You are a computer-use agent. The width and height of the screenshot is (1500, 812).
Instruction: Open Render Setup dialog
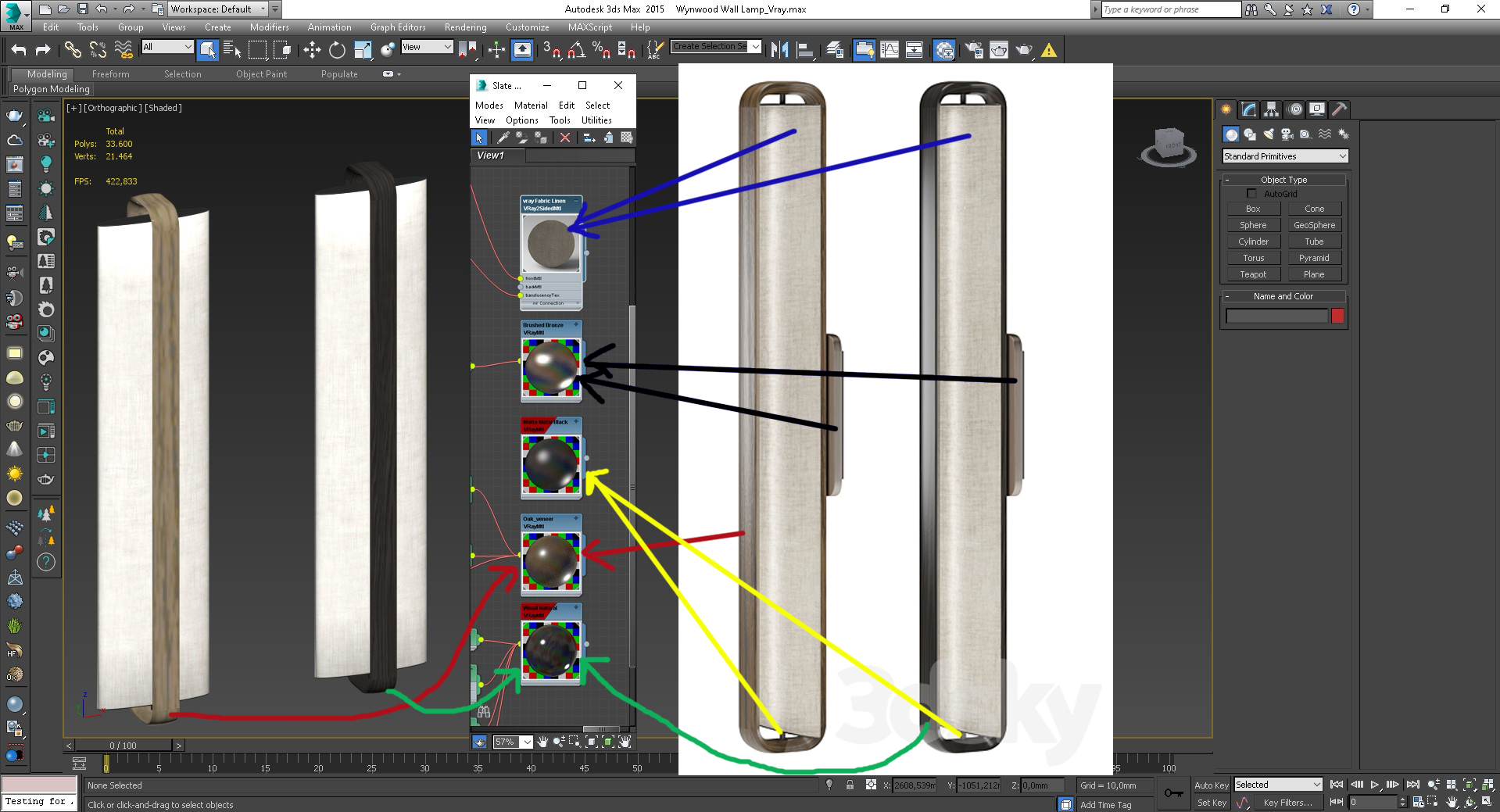point(974,50)
